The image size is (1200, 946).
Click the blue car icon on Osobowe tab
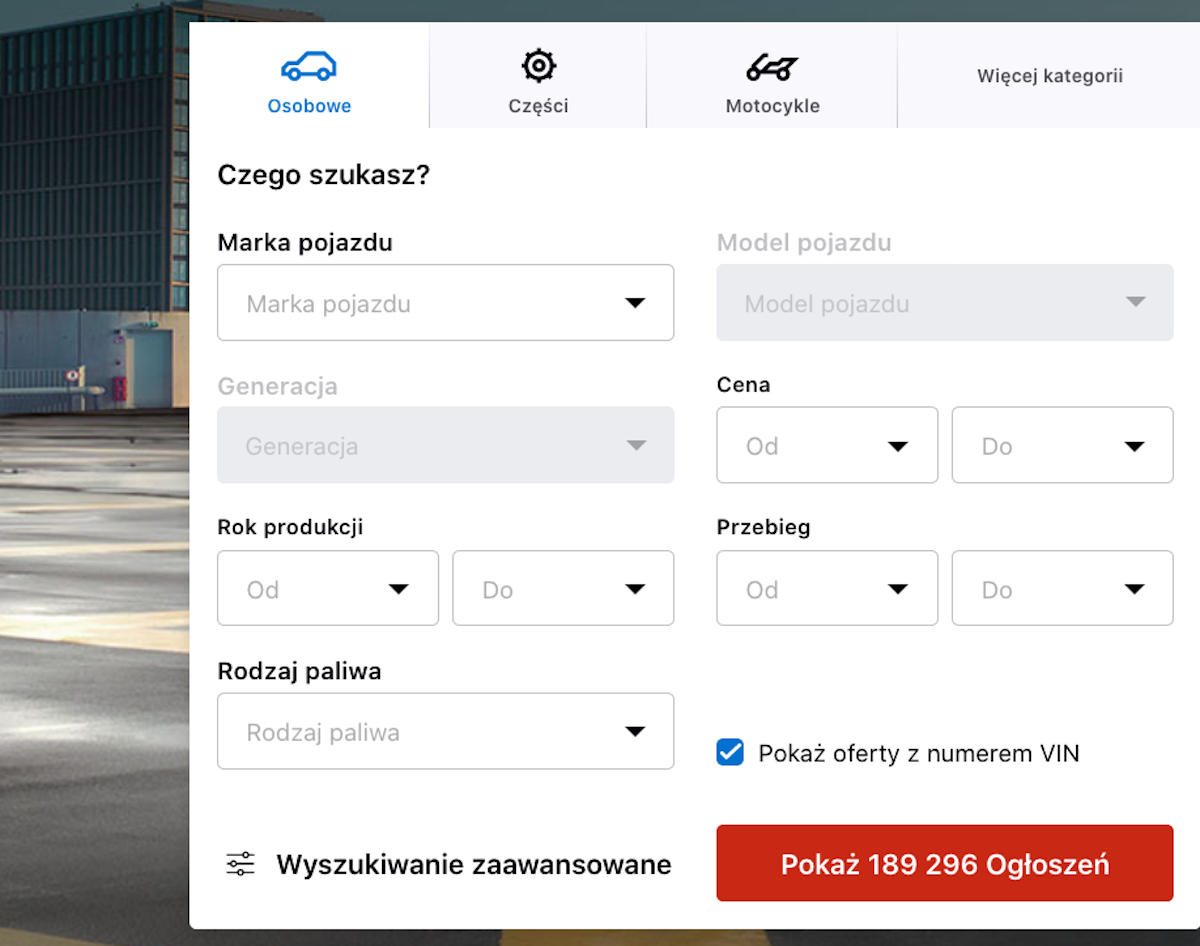point(310,64)
